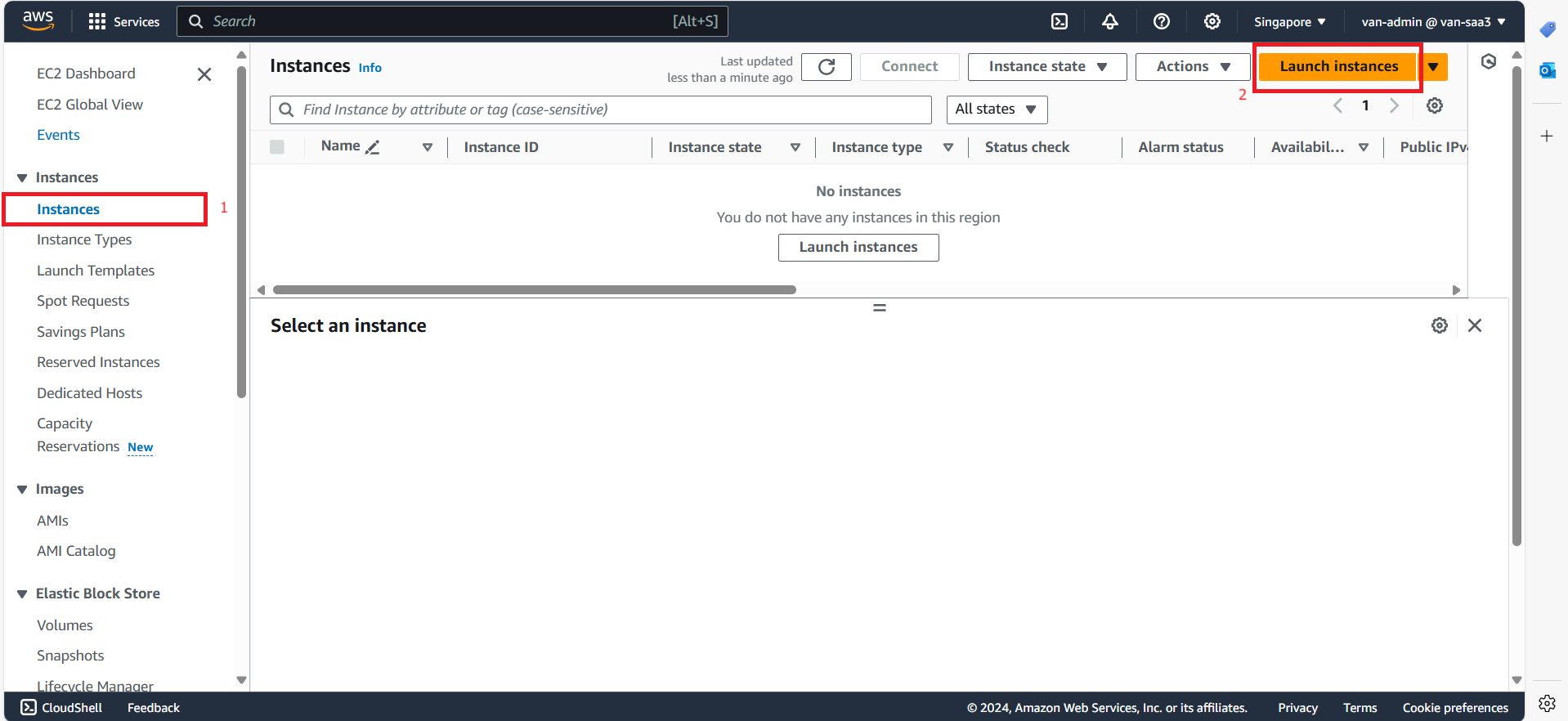1568x721 pixels.
Task: Open Spot Requests
Action: [x=83, y=301]
